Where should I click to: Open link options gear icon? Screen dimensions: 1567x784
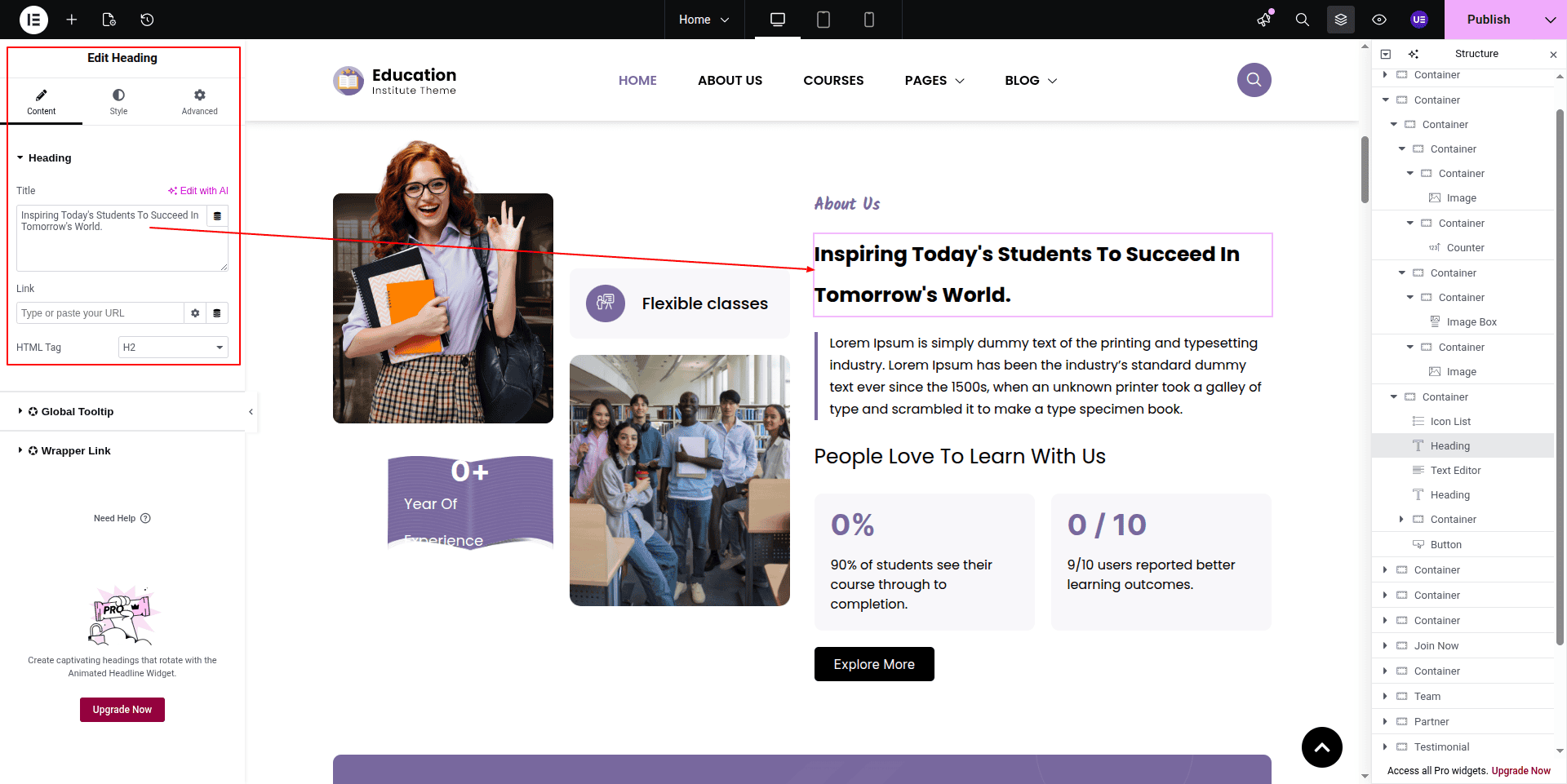pyautogui.click(x=195, y=313)
